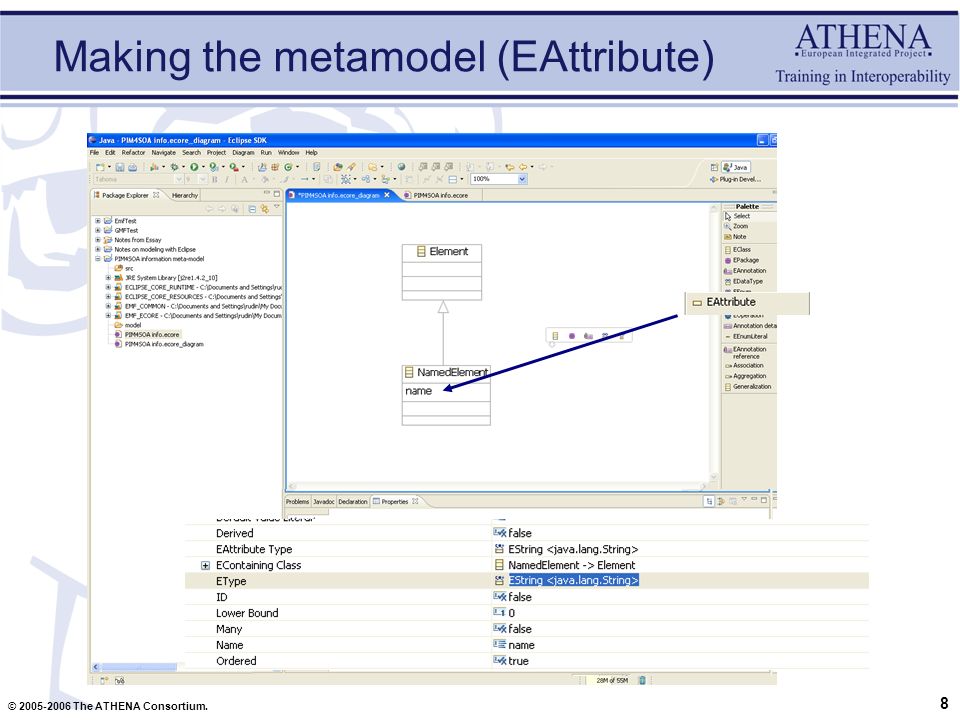This screenshot has width=960, height=720.
Task: Open the Problems tab
Action: click(298, 502)
